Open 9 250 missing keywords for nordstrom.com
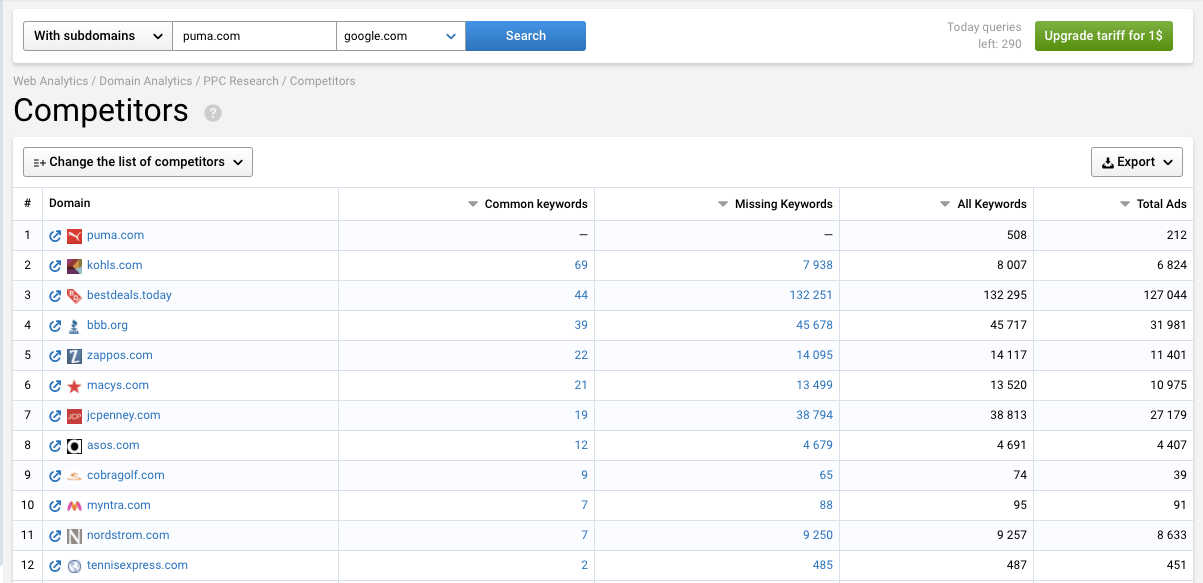Viewport: 1203px width, 583px height. pyautogui.click(x=818, y=536)
